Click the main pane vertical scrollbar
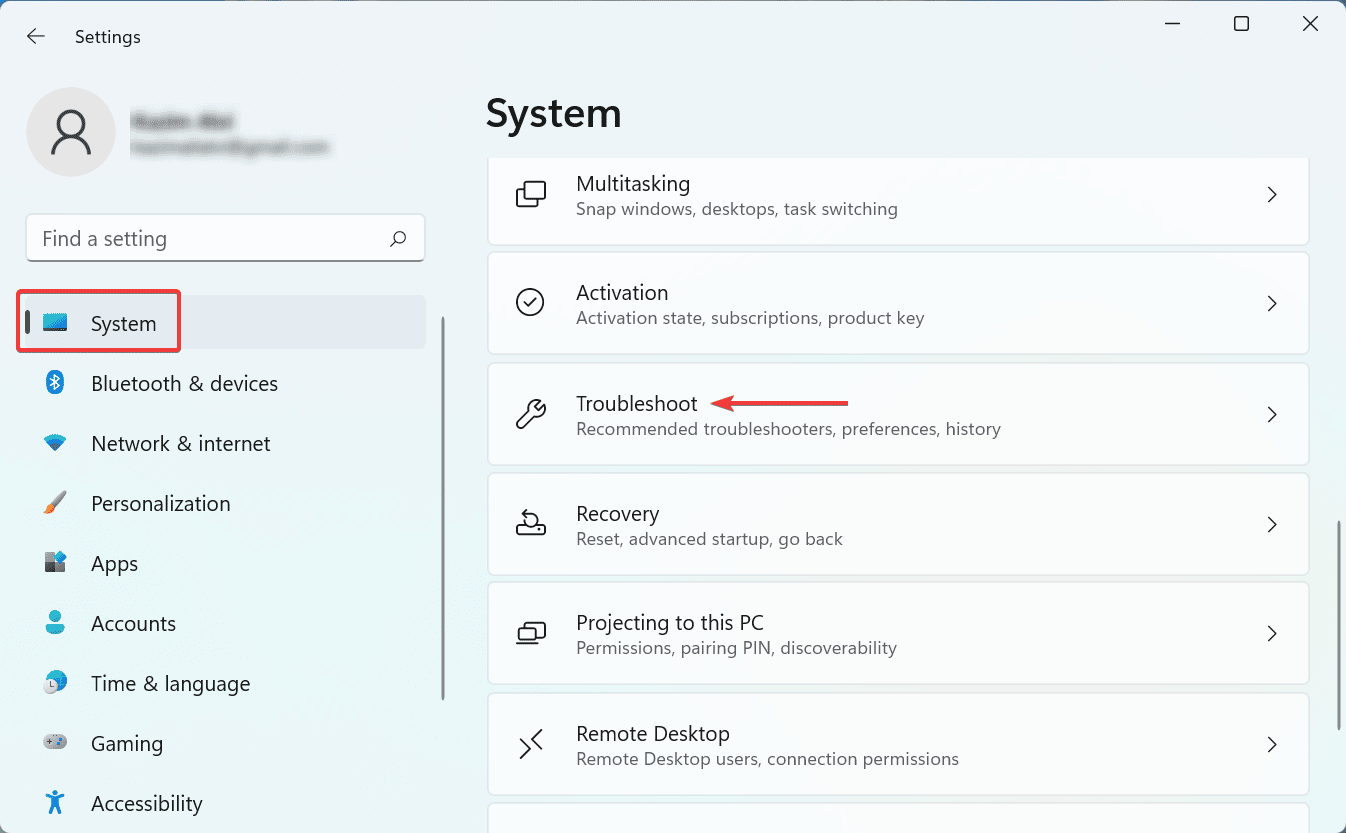Screen dimensions: 1346x833 [x=1338, y=626]
